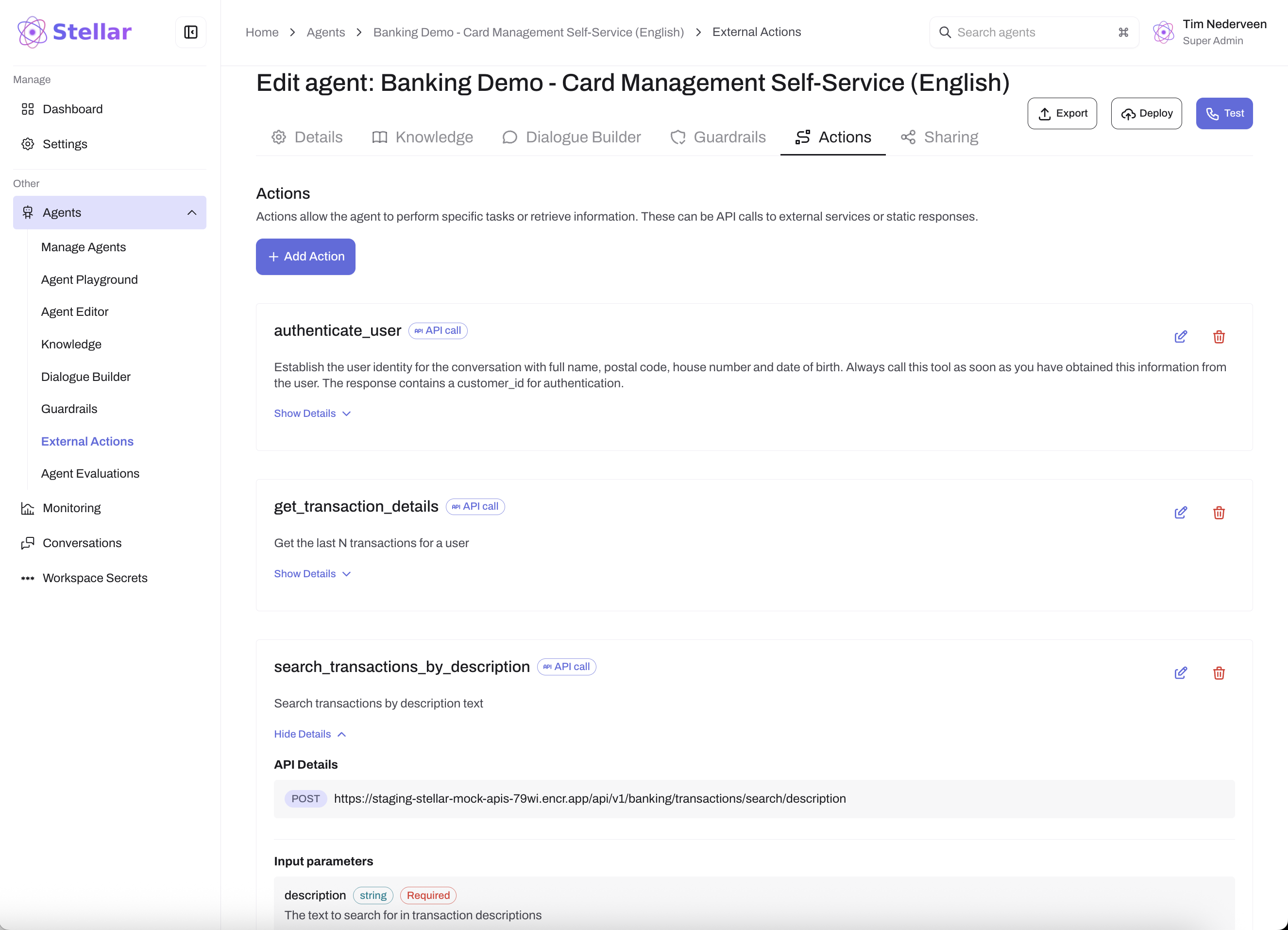Switch to the Guardrails tab

click(x=718, y=137)
